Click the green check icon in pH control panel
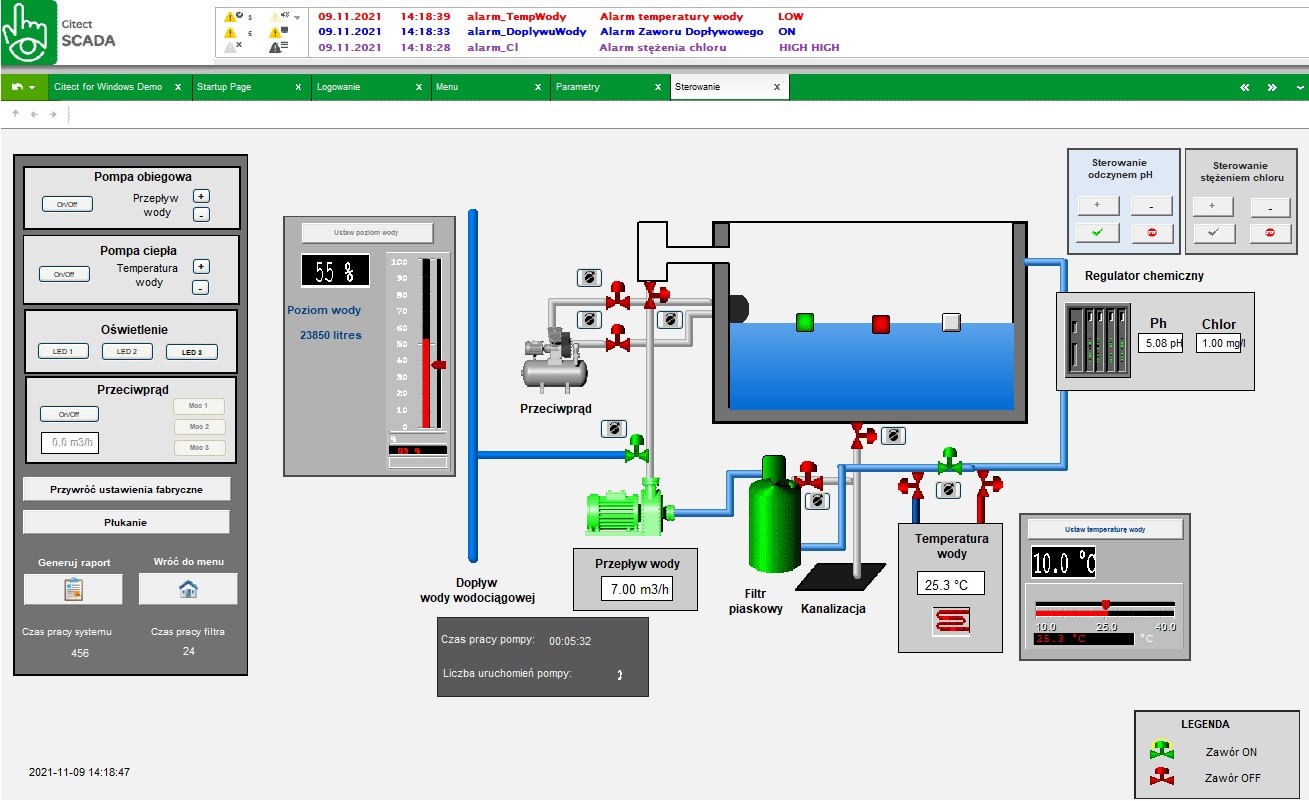The width and height of the screenshot is (1309, 801). pos(1096,232)
